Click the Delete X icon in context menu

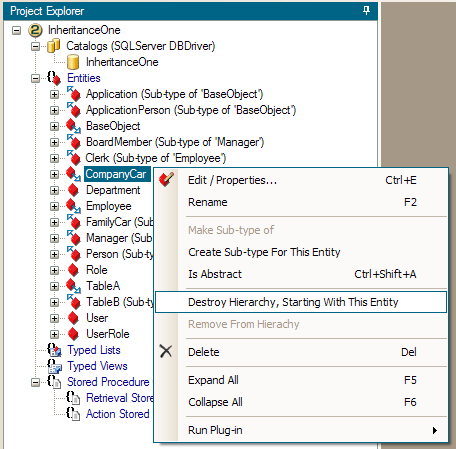pos(166,351)
